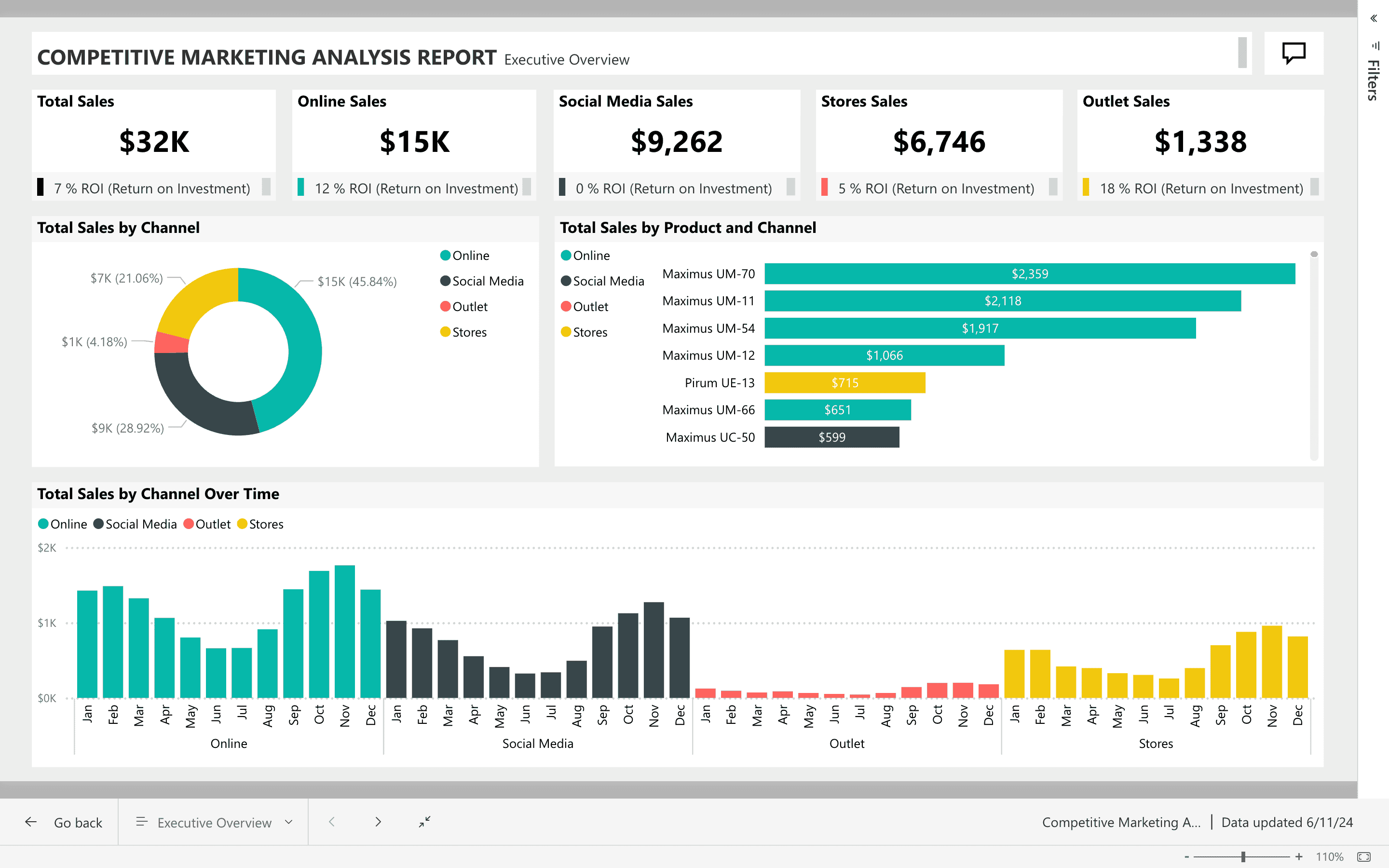Viewport: 1389px width, 868px height.
Task: Select the Maximus UM-70 bar
Action: coord(1030,274)
